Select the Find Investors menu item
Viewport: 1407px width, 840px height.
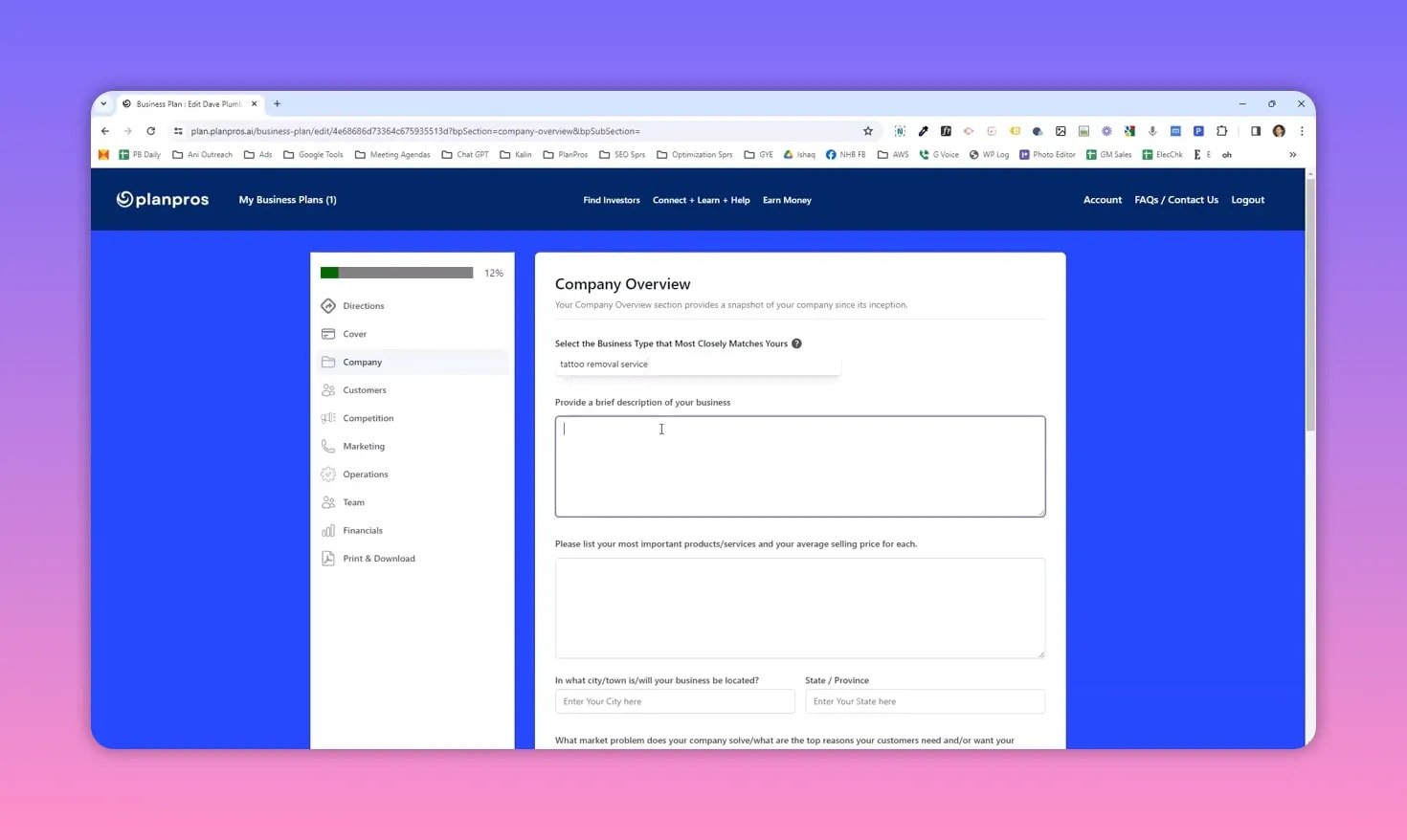611,199
